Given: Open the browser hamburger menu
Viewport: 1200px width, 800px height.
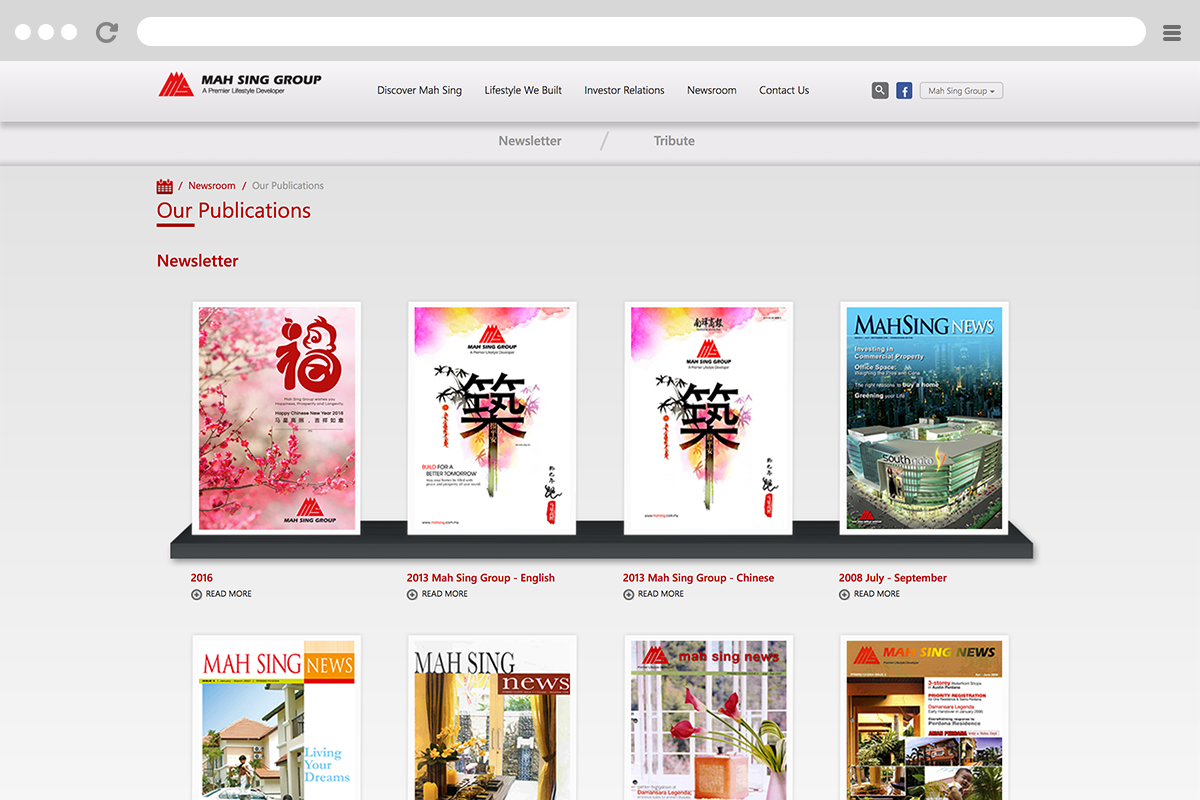Looking at the screenshot, I should pyautogui.click(x=1172, y=33).
